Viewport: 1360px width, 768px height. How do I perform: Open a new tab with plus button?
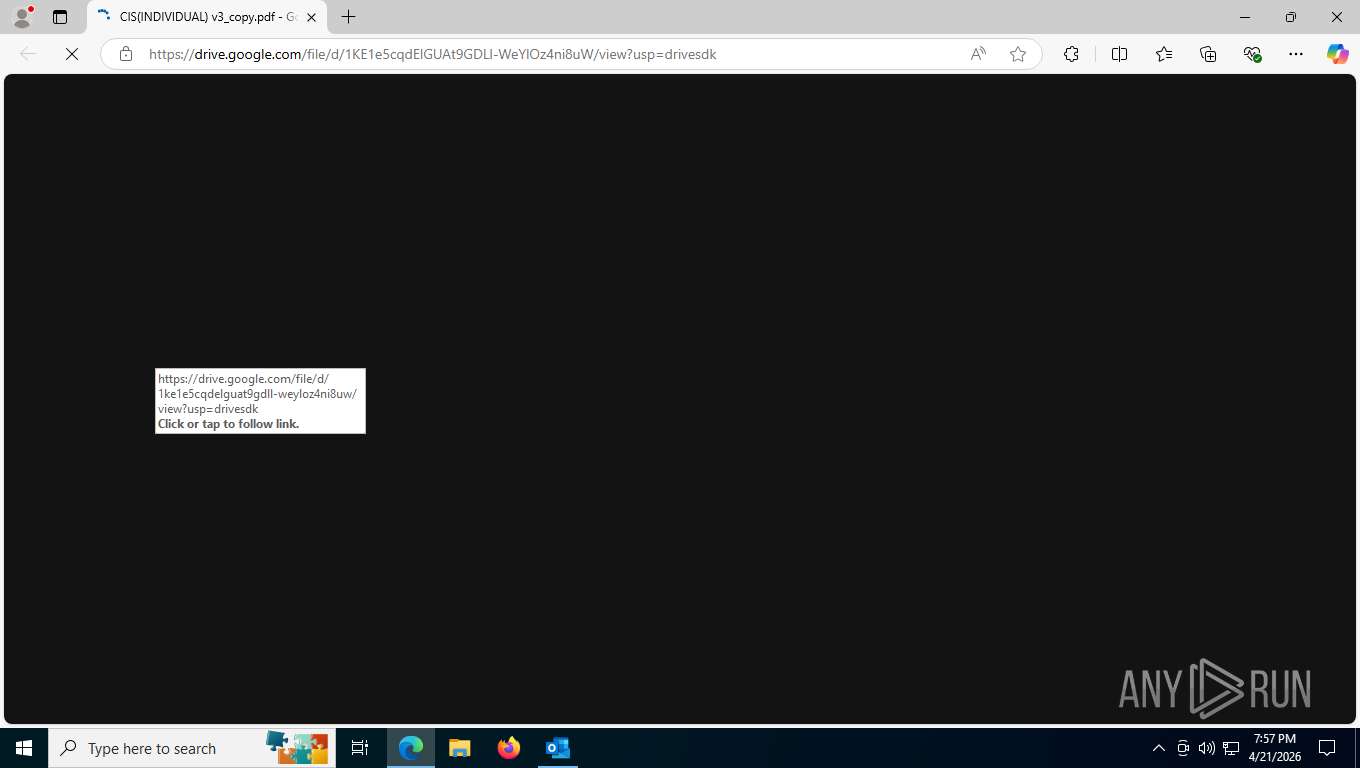pyautogui.click(x=348, y=17)
